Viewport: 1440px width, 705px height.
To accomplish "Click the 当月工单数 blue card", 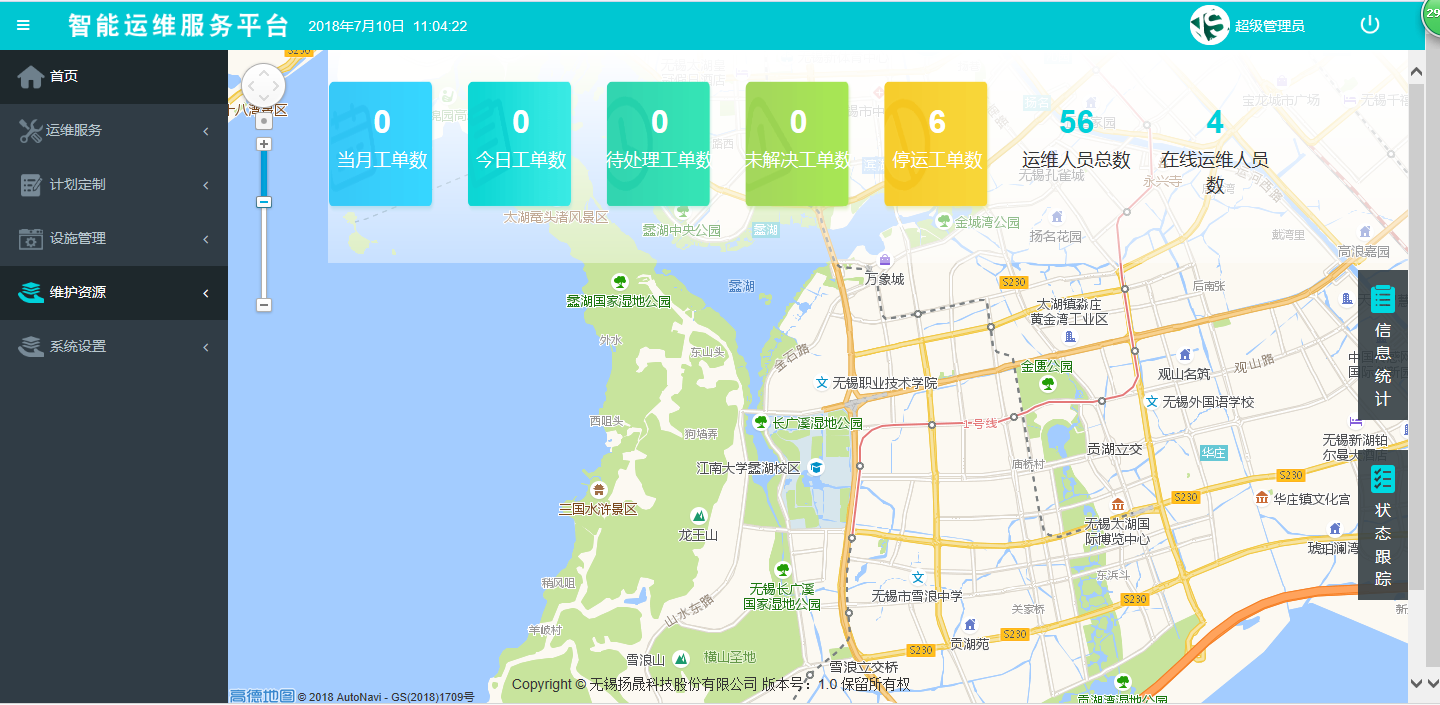I will (x=381, y=144).
